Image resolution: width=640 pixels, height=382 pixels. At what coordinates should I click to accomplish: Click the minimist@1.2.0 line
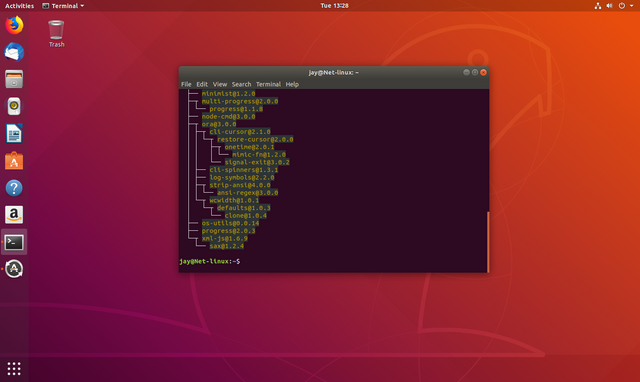[228, 93]
